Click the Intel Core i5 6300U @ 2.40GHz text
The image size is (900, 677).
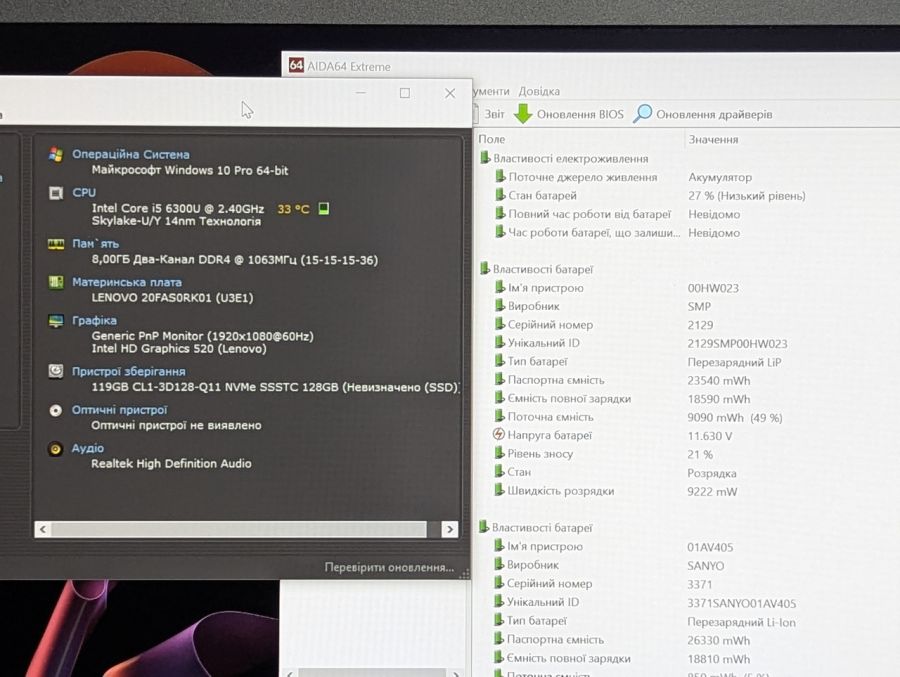(178, 208)
